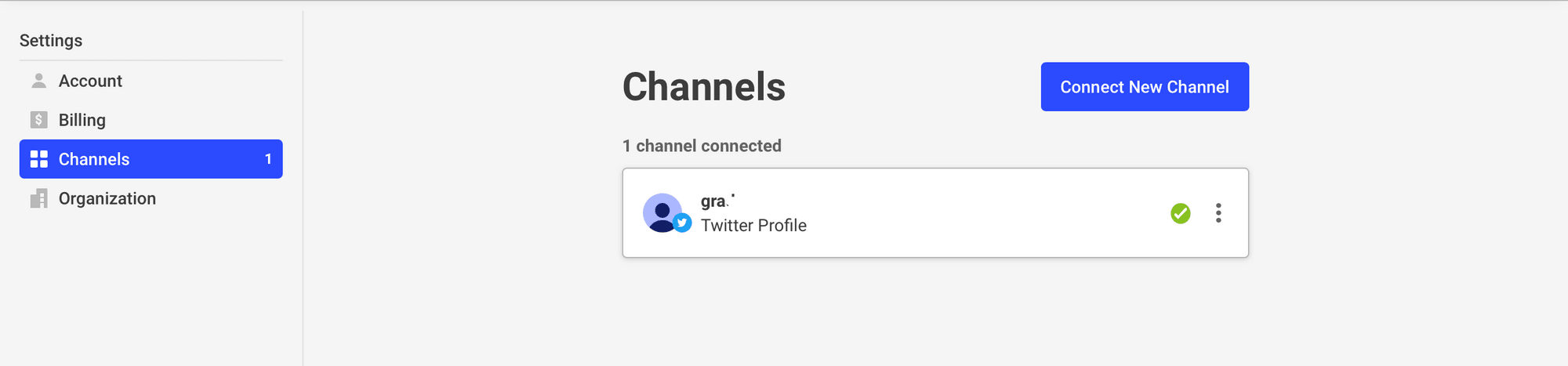
Task: Click the channel's profile avatar
Action: (662, 213)
